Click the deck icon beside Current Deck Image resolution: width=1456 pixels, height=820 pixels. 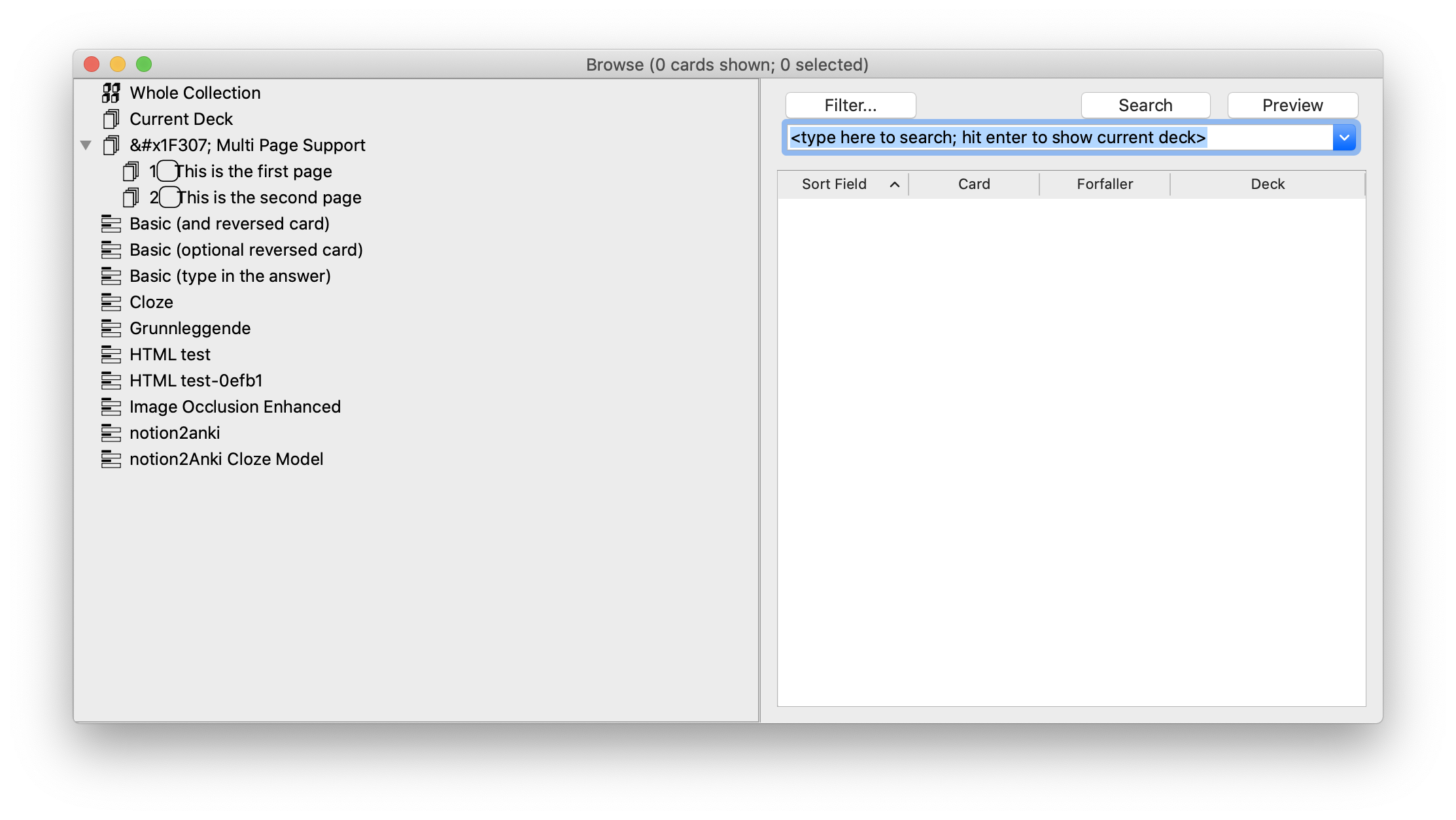(111, 119)
